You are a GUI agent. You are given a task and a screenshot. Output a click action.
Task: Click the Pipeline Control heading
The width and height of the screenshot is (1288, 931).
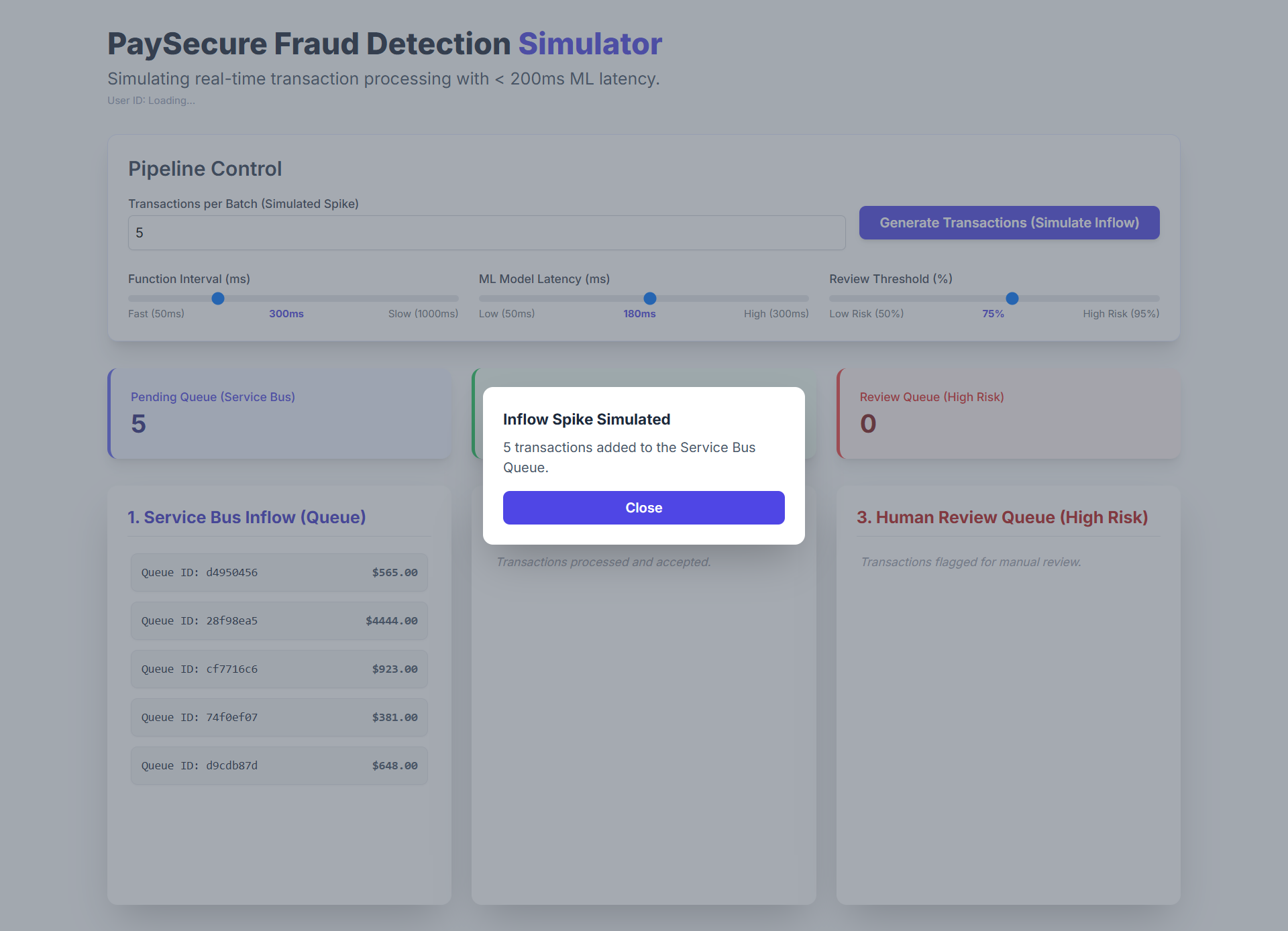205,168
